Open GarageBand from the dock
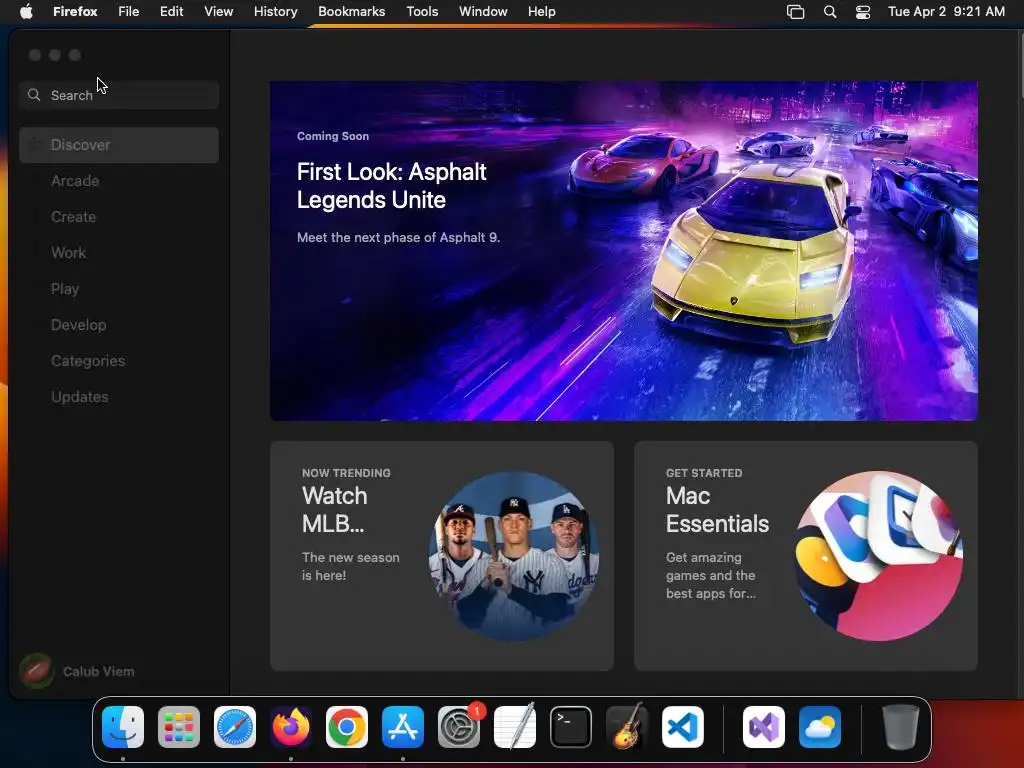The width and height of the screenshot is (1024, 768). point(627,727)
